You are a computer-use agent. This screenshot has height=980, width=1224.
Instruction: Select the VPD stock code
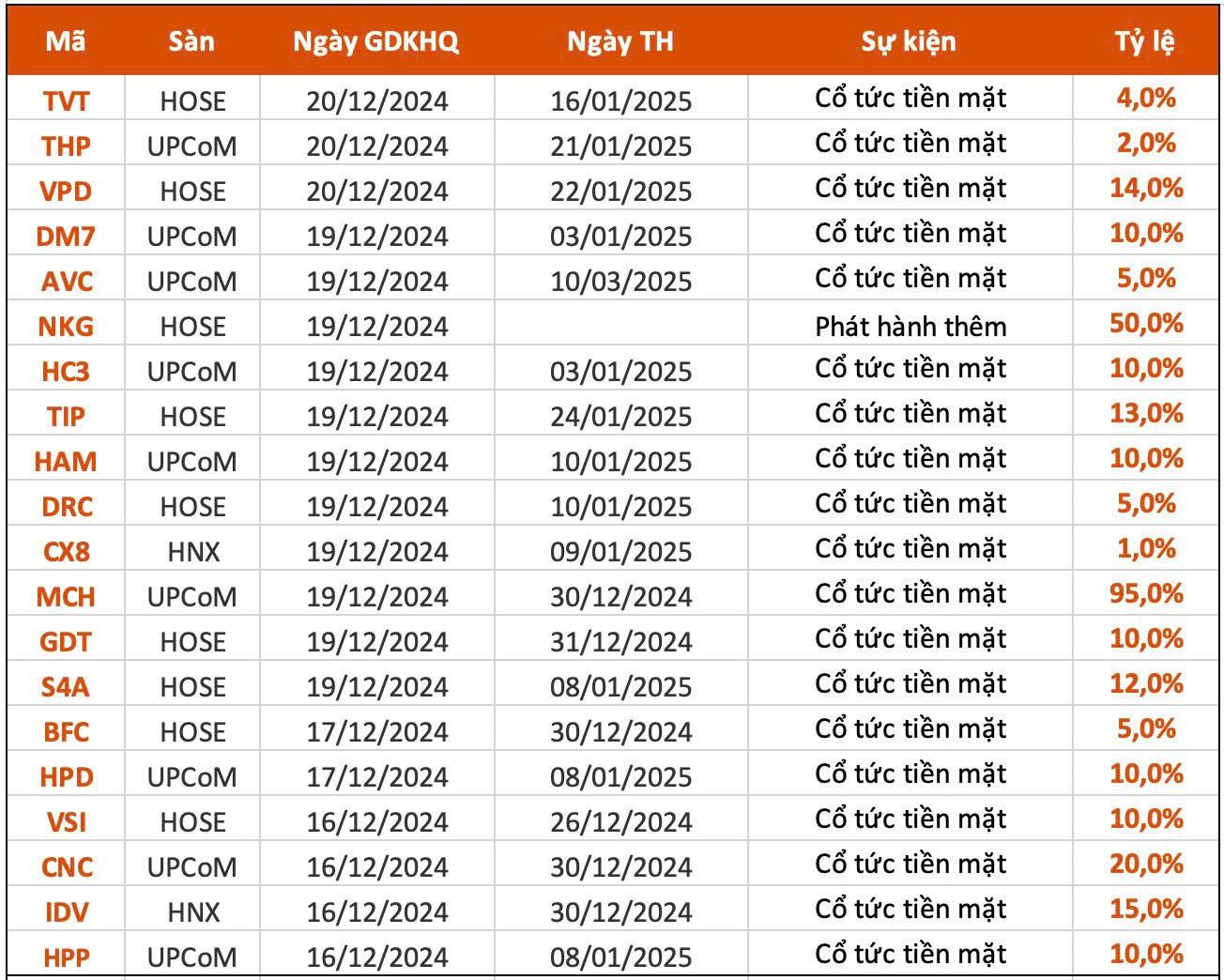coord(66,191)
